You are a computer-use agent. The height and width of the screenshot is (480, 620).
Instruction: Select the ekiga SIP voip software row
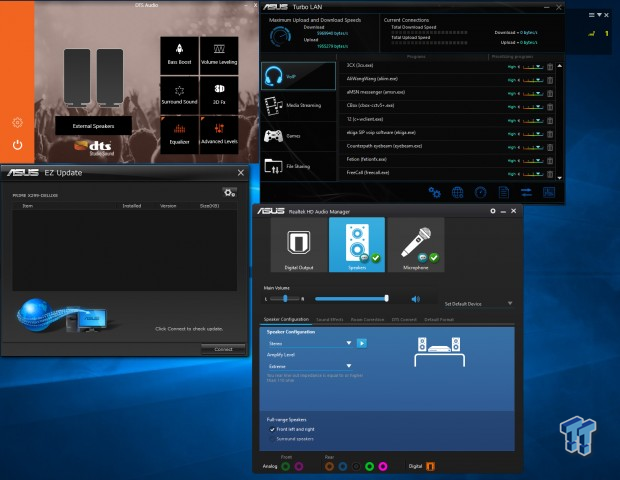click(448, 133)
